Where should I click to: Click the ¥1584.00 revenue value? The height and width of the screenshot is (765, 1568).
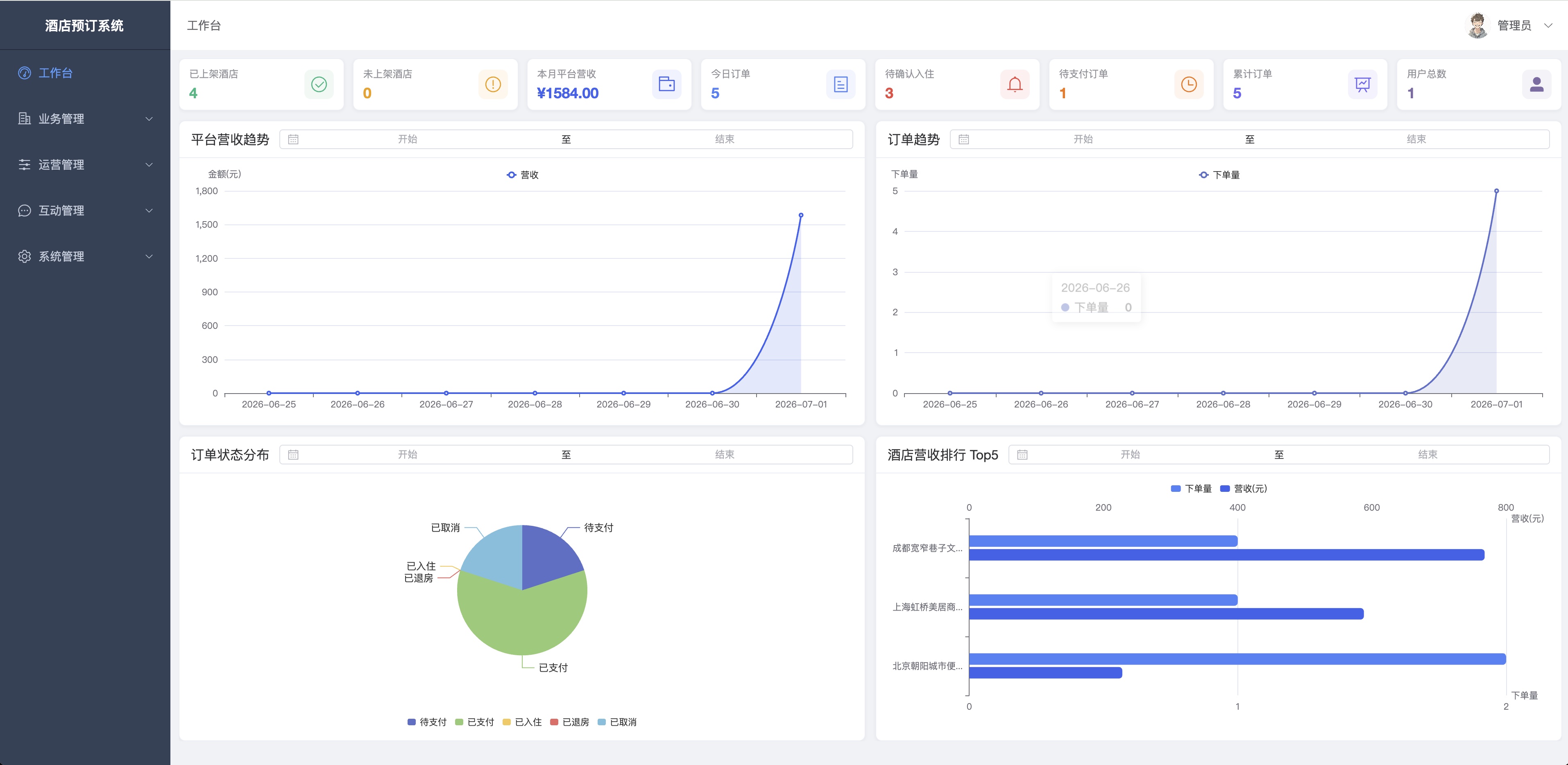coord(567,93)
